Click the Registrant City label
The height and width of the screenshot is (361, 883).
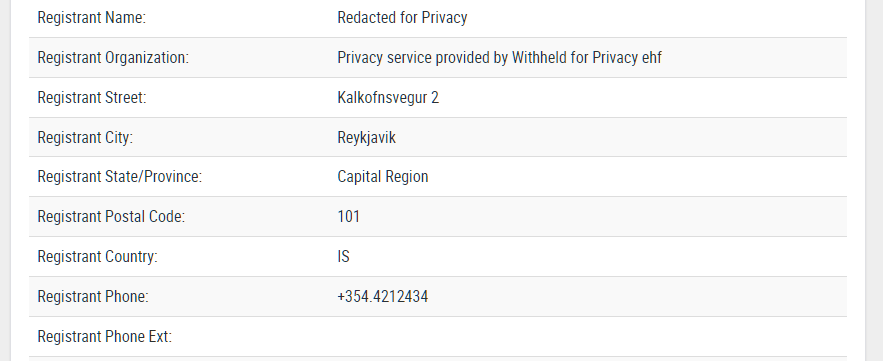85,137
